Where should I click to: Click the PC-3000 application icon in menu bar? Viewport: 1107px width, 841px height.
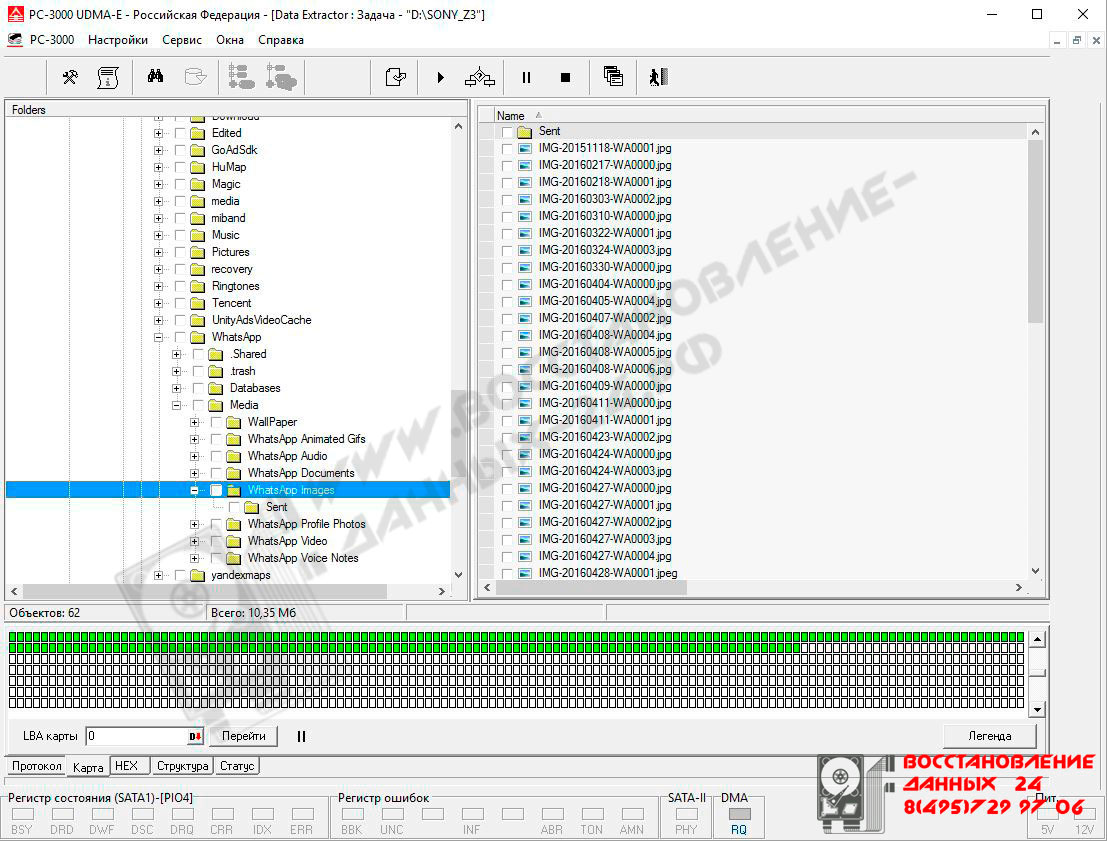click(x=15, y=40)
